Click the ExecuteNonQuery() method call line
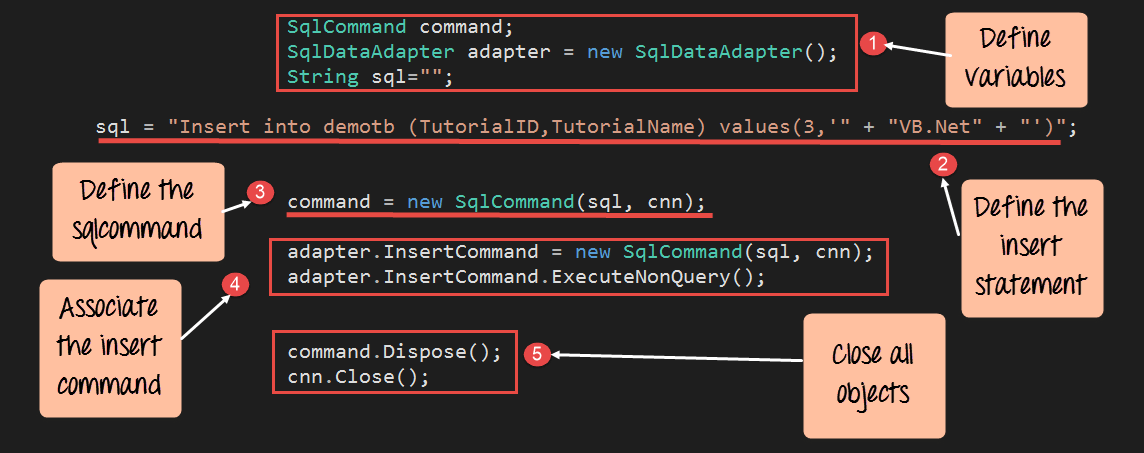This screenshot has height=453, width=1144. pyautogui.click(x=525, y=277)
